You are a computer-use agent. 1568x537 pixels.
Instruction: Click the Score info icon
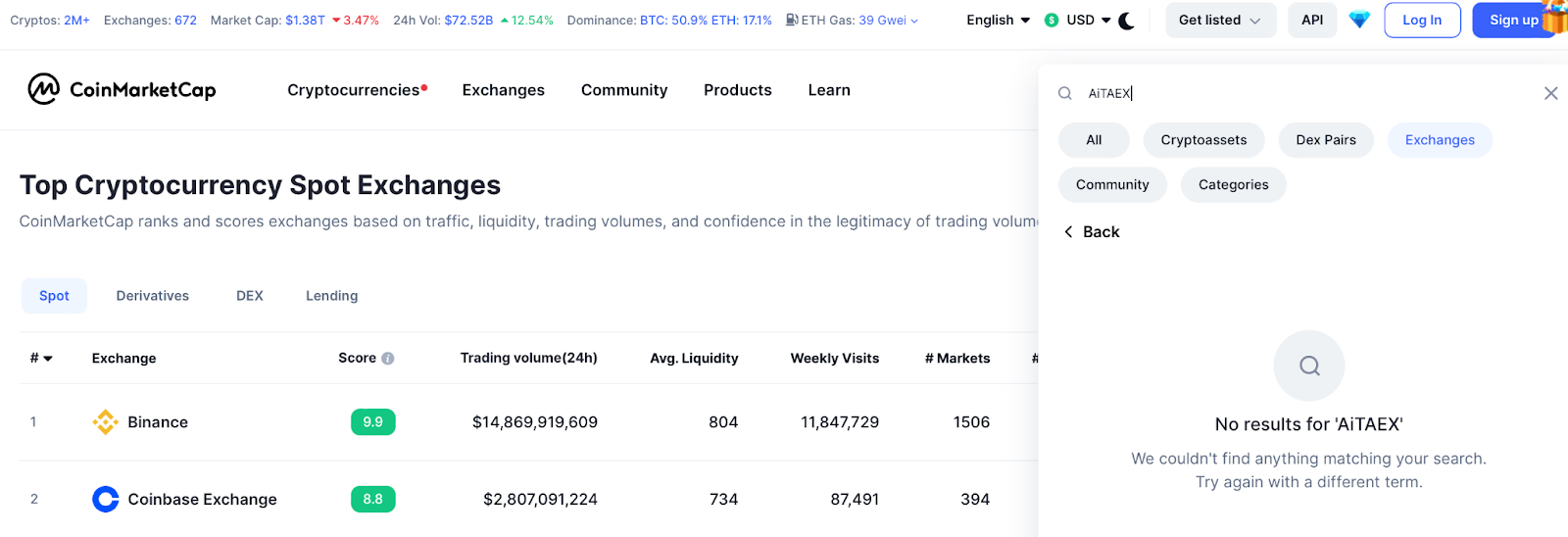[x=388, y=359]
